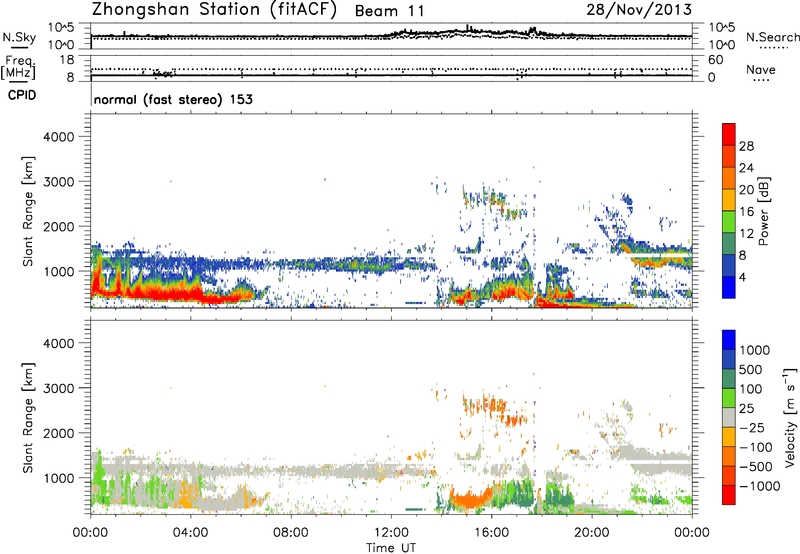800x554 pixels.
Task: Click '2000' tick on power panel range axis
Action: click(59, 226)
